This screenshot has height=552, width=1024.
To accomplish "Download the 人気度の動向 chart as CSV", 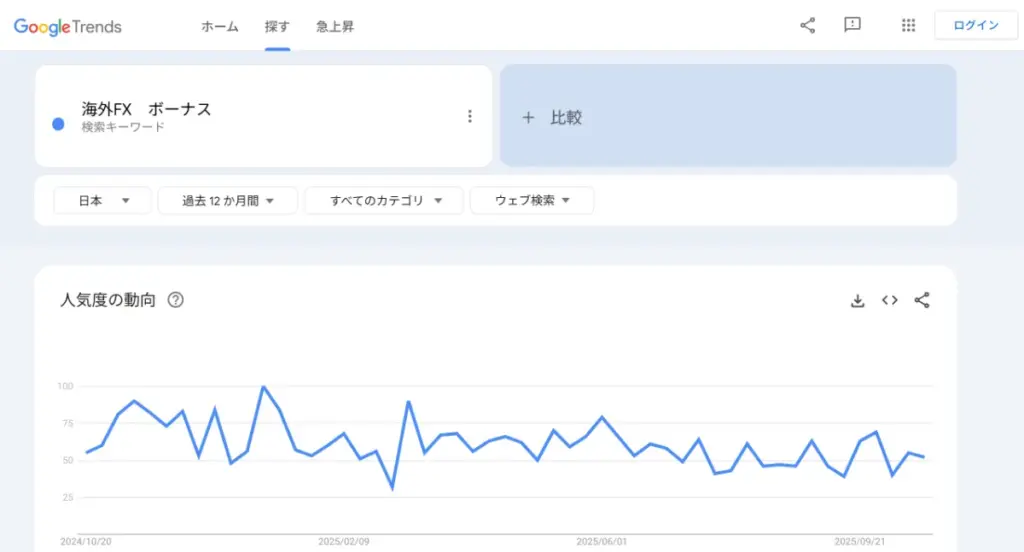I will (857, 300).
